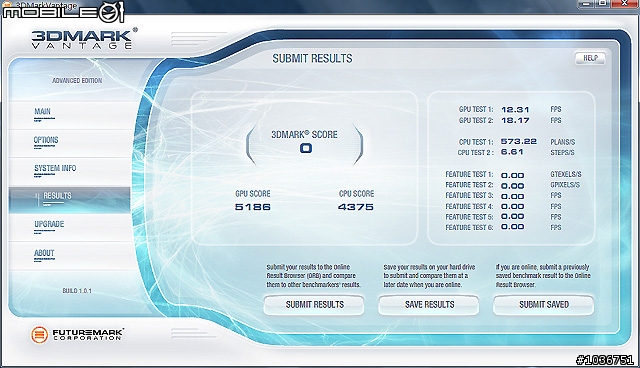
Task: Click the FEATURE TEST 5 label
Action: pos(469,217)
